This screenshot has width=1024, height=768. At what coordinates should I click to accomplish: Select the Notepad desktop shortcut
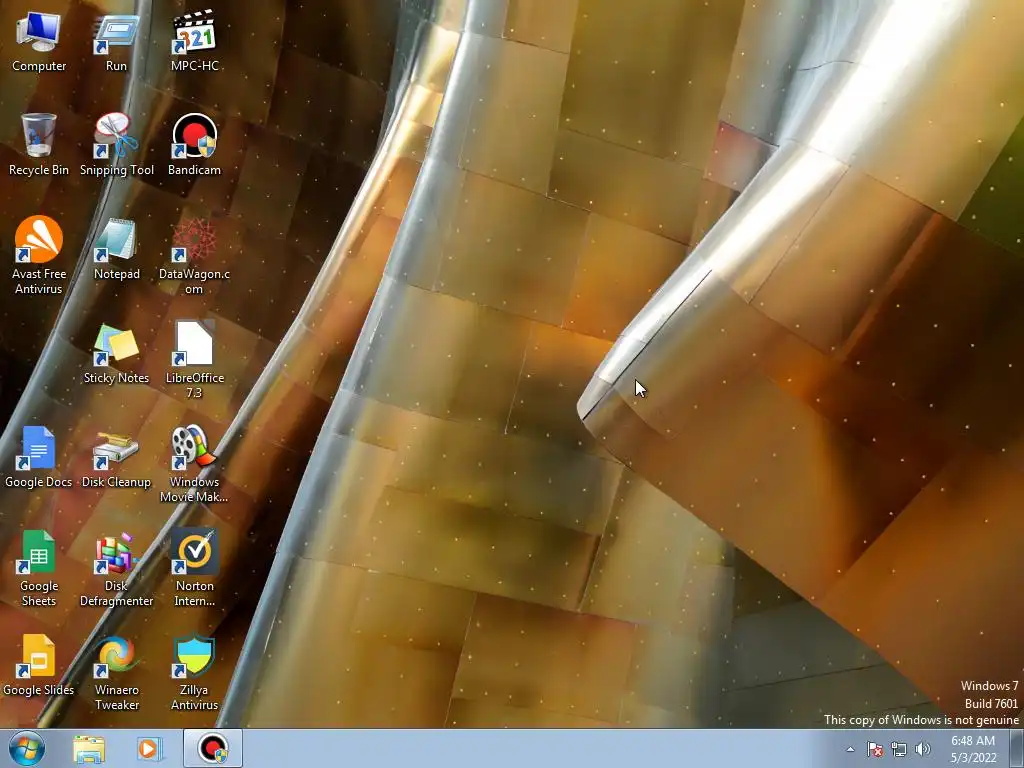coord(116,249)
